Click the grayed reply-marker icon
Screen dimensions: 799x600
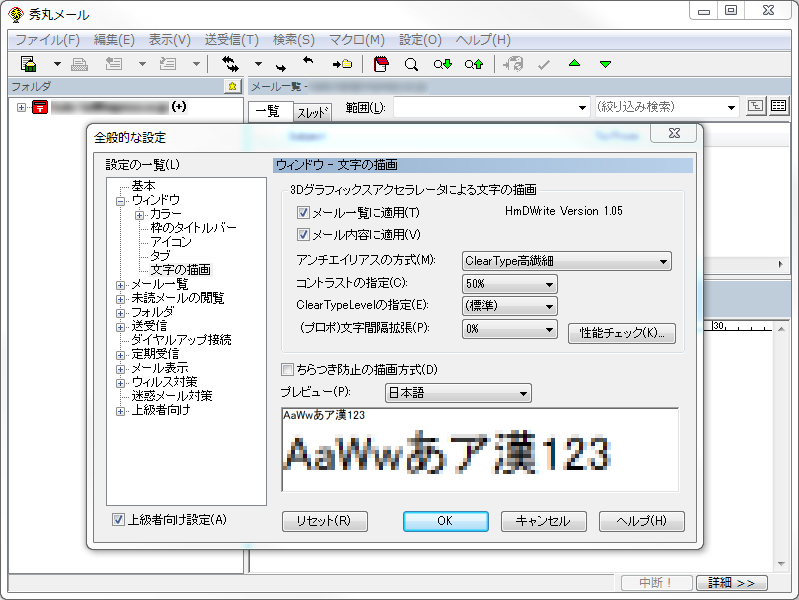(x=513, y=64)
